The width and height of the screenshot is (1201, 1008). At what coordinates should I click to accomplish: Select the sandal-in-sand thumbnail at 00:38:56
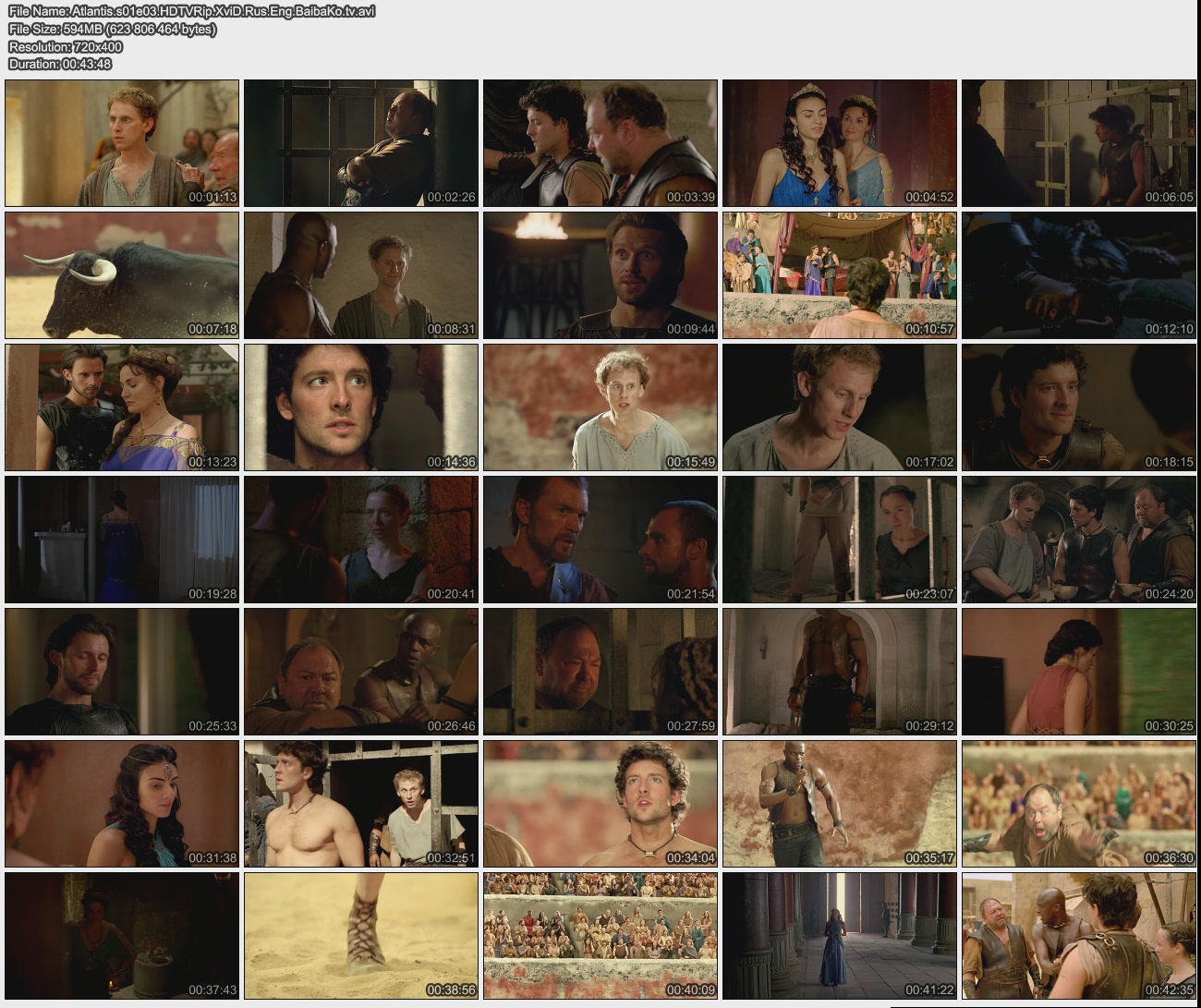coord(361,936)
